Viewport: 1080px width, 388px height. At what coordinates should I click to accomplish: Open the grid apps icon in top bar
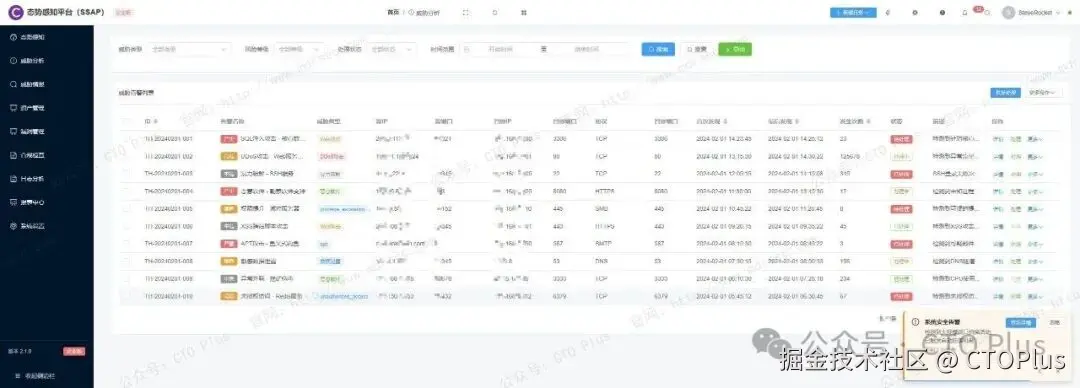click(523, 12)
